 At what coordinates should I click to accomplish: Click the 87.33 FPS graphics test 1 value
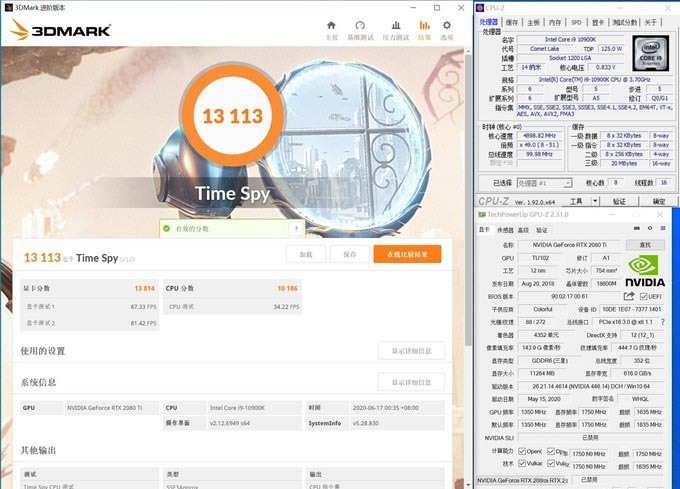coord(144,306)
